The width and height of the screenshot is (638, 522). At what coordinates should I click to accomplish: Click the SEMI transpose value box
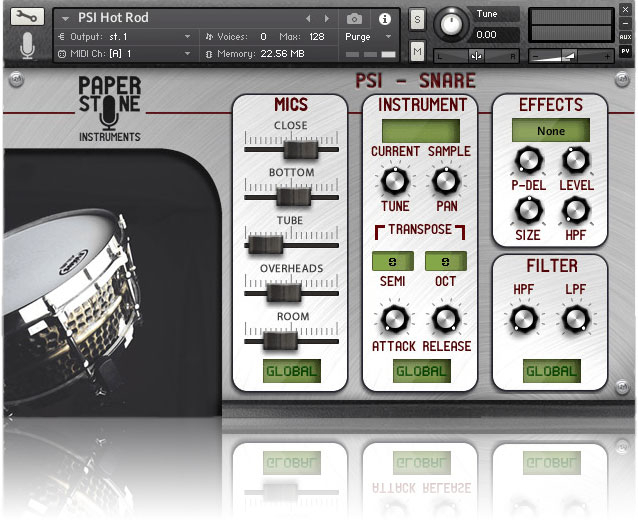[x=392, y=261]
